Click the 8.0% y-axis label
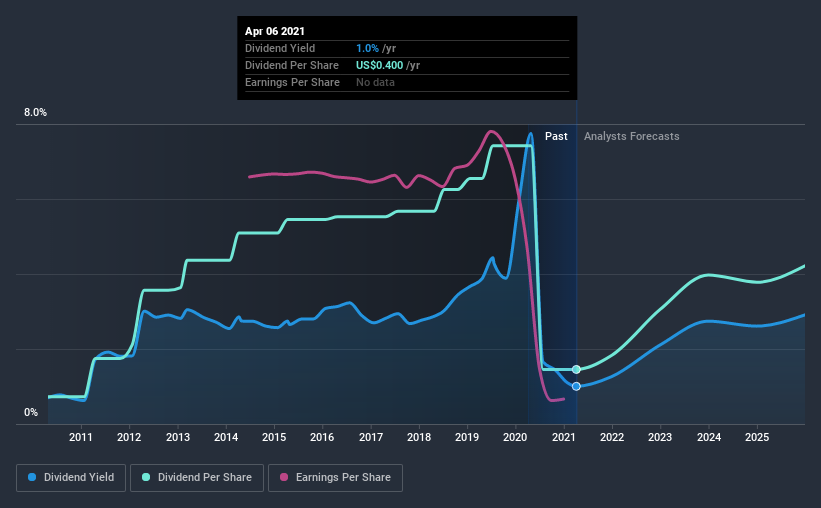Image resolution: width=821 pixels, height=508 pixels. (x=35, y=113)
